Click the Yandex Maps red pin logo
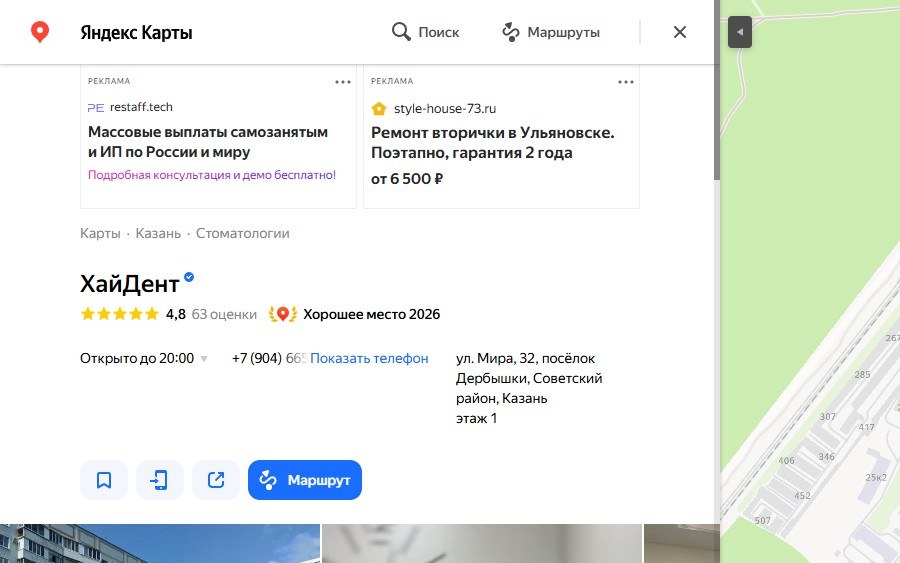 pyautogui.click(x=40, y=32)
